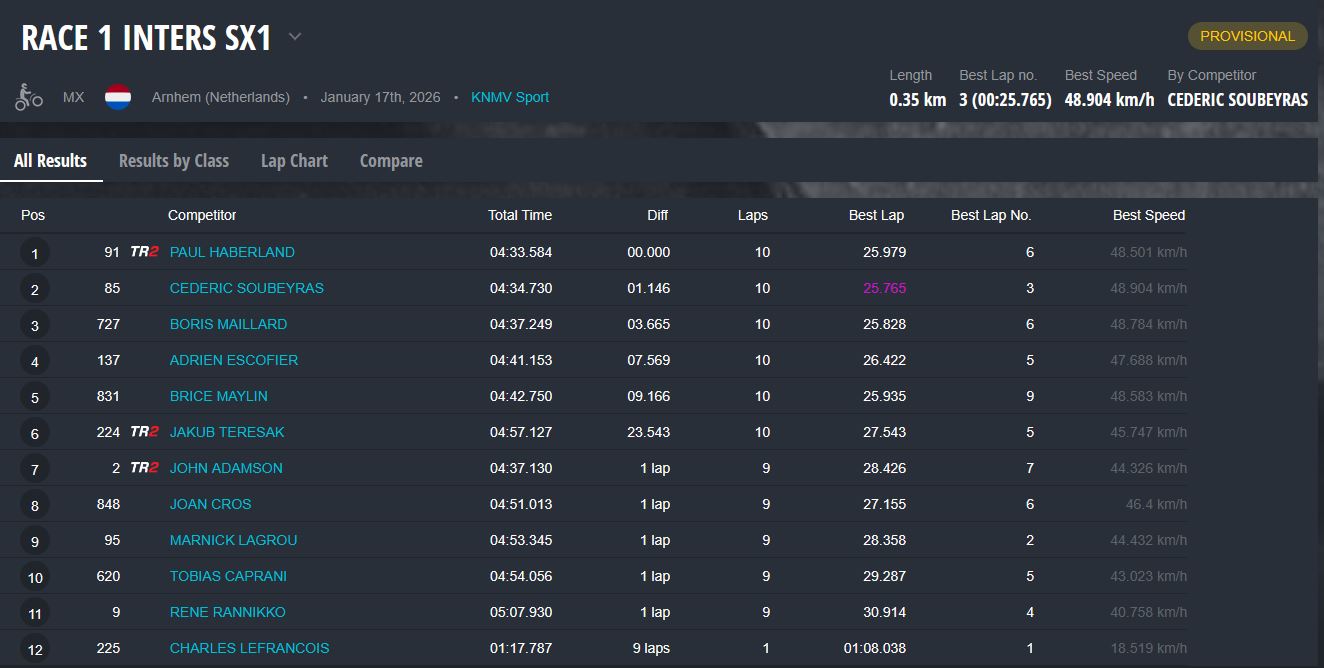
Task: Open the Lap Chart tab
Action: pyautogui.click(x=294, y=161)
